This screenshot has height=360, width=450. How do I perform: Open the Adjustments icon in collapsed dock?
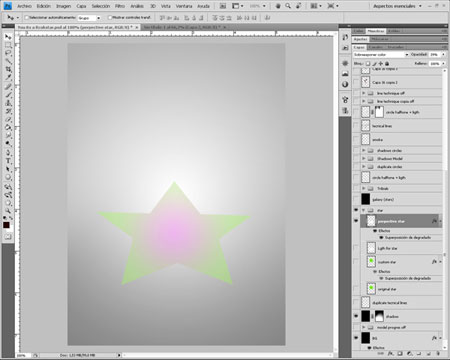345,84
